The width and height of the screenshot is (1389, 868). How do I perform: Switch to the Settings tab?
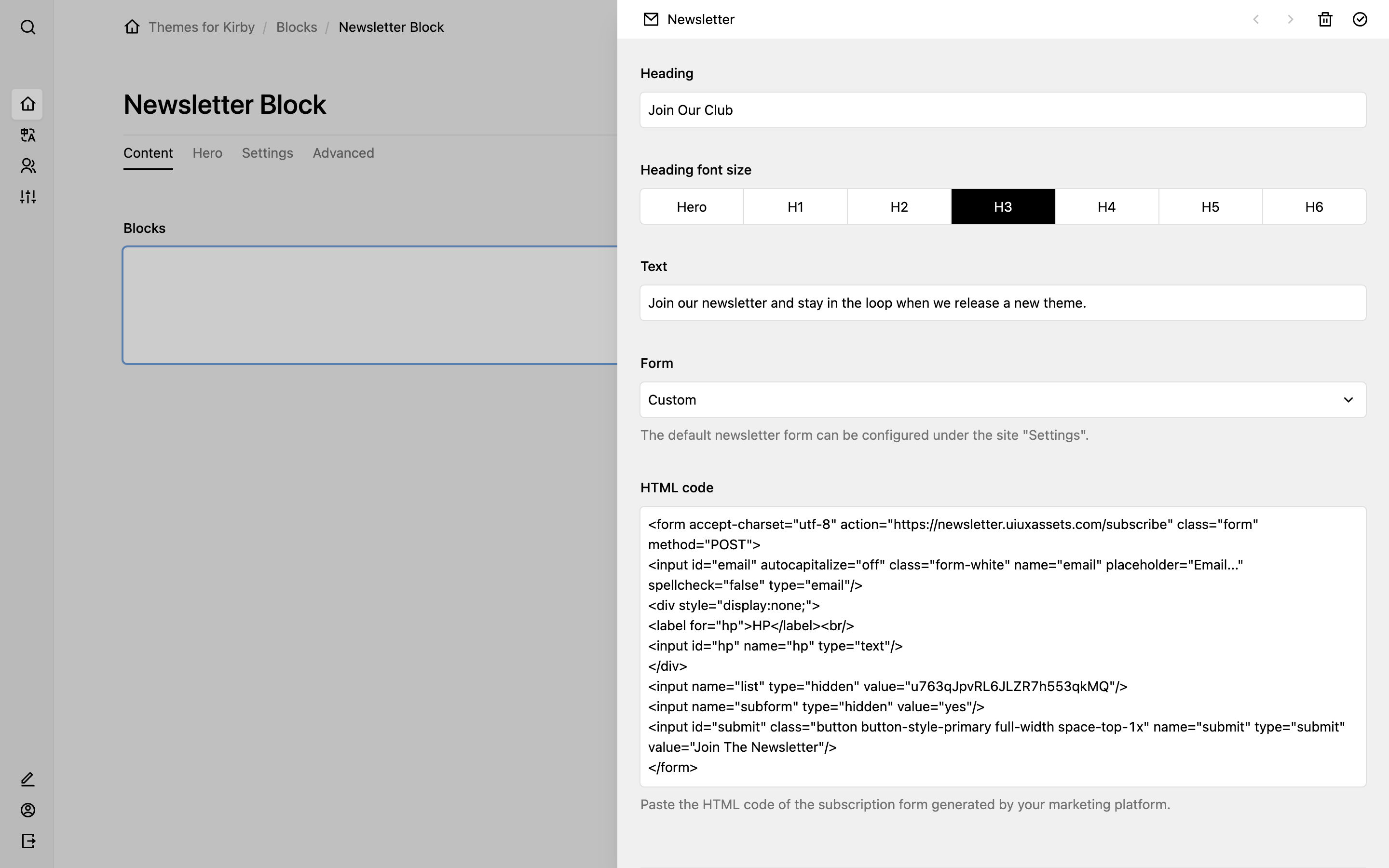click(x=268, y=153)
